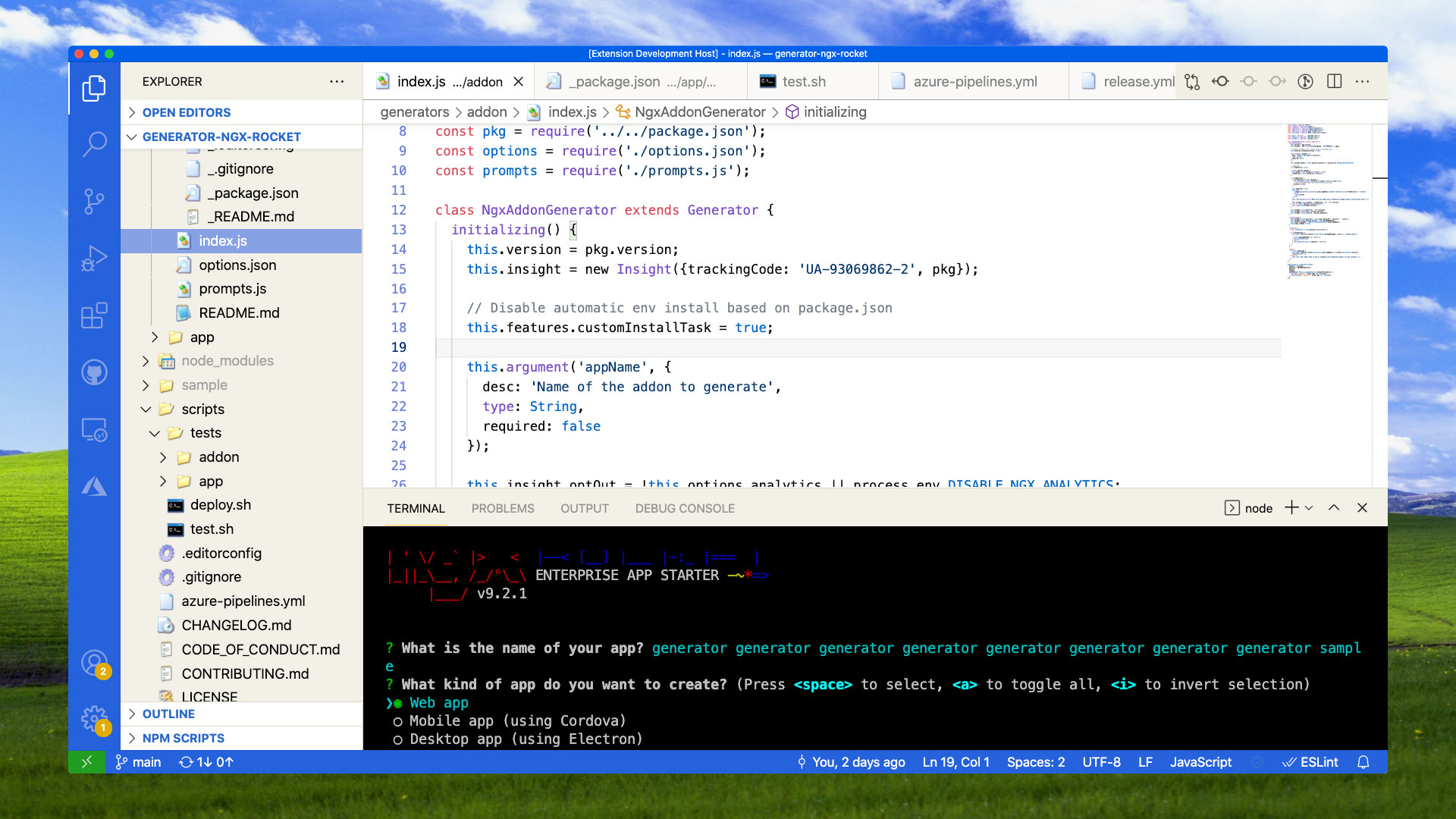This screenshot has height=819, width=1456.
Task: Expand the addon tests folder
Action: coord(164,457)
